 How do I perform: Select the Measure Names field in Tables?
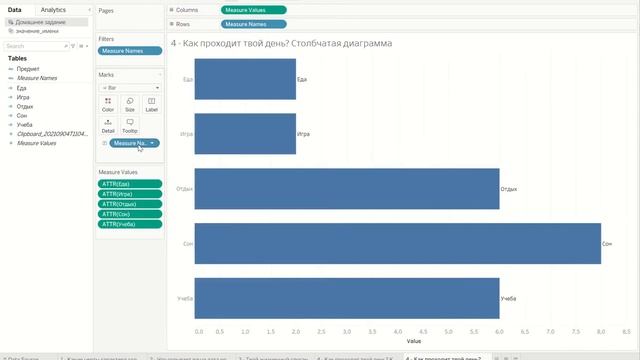coord(37,78)
